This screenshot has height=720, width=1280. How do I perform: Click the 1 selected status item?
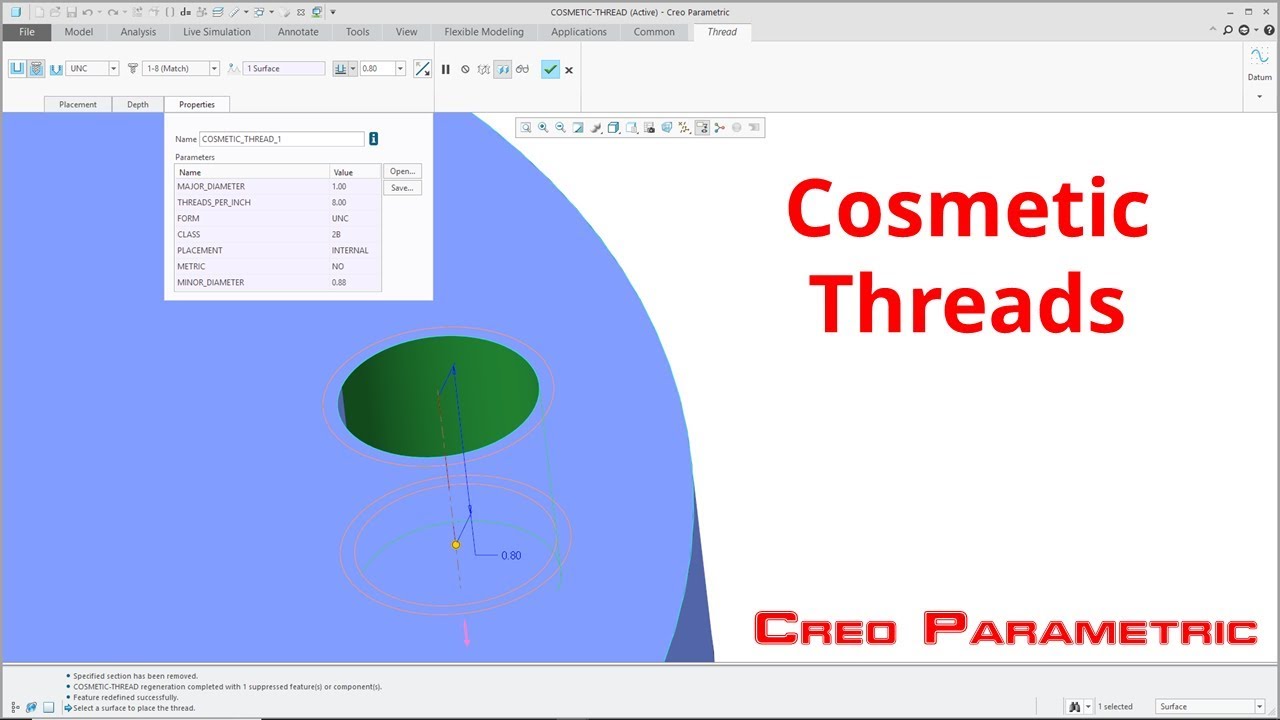1115,707
